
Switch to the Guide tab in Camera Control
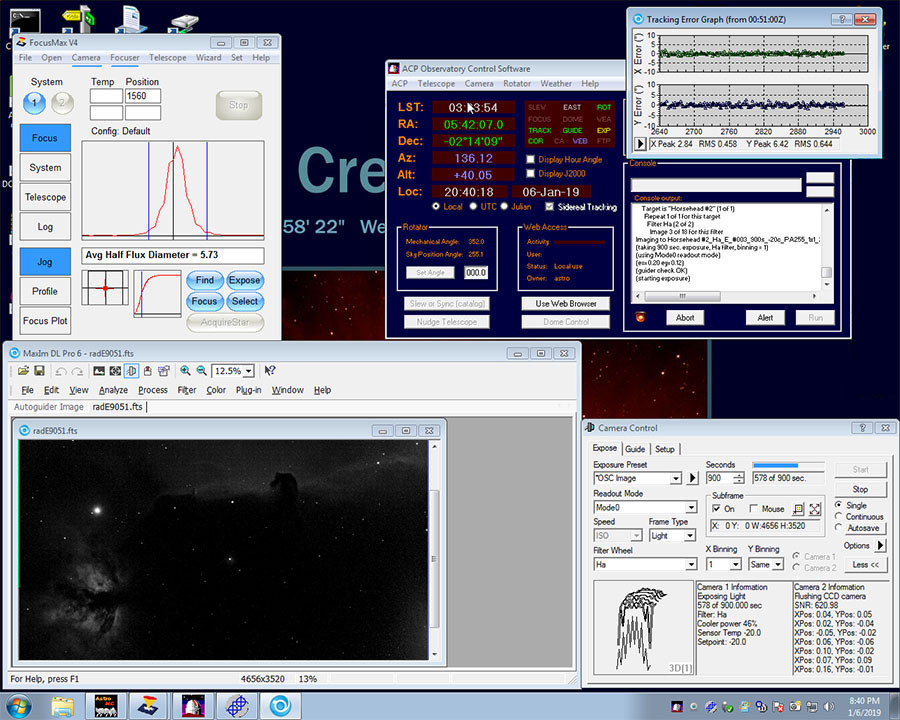635,449
